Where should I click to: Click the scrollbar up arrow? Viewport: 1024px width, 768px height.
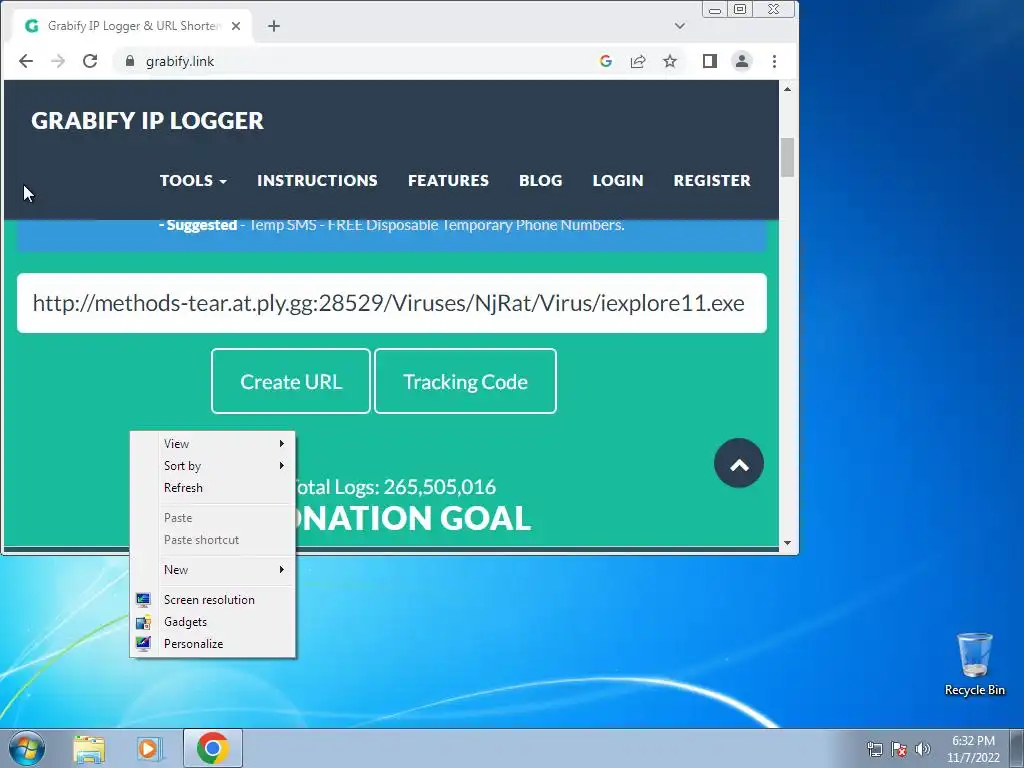coord(788,89)
